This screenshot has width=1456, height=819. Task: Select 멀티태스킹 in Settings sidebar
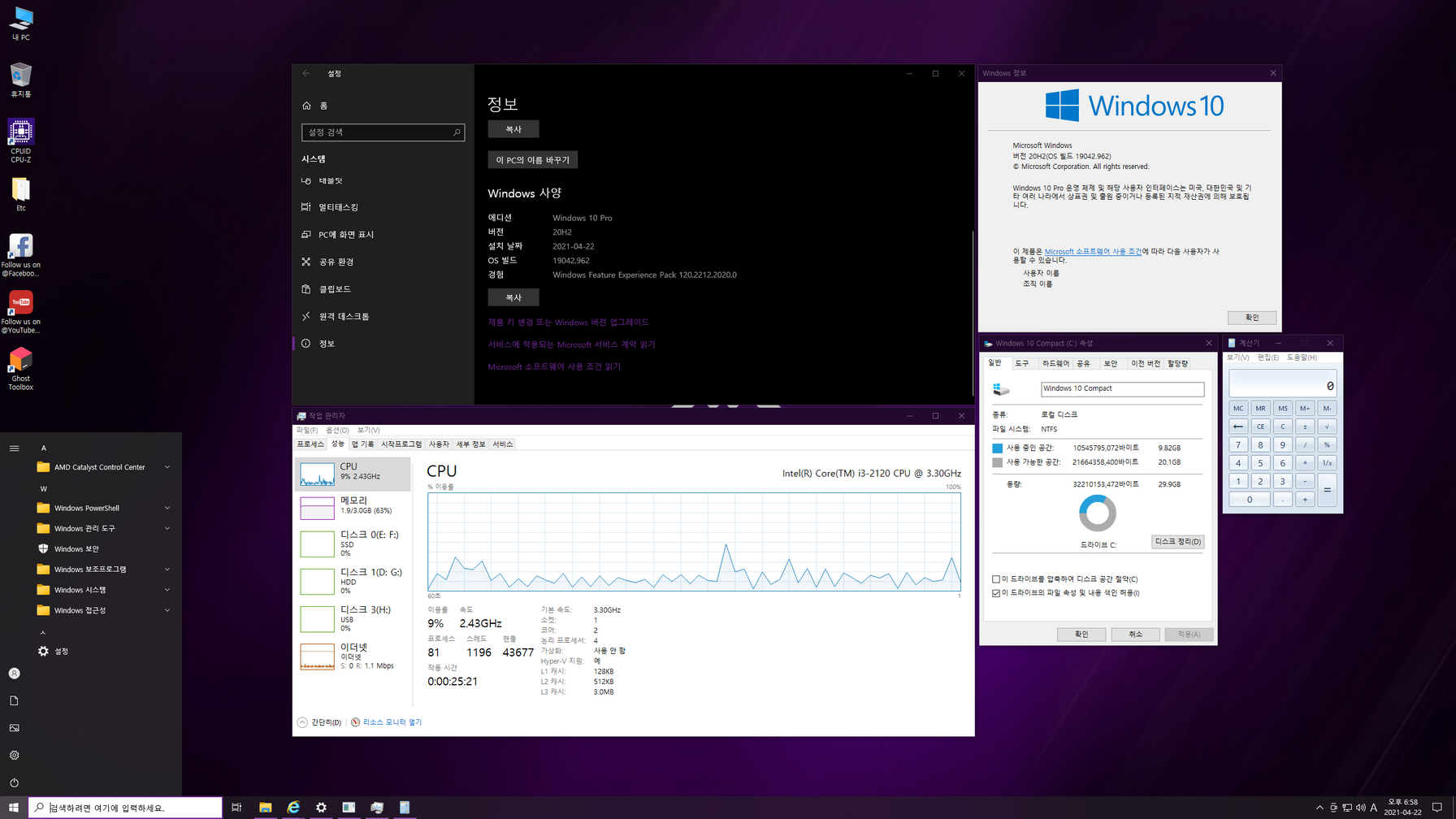(x=383, y=207)
